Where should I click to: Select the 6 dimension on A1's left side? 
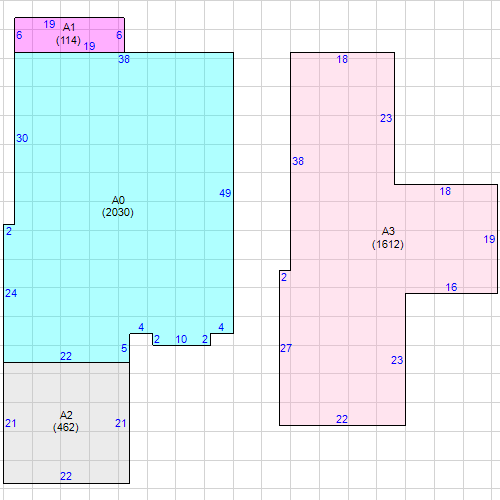point(19,35)
